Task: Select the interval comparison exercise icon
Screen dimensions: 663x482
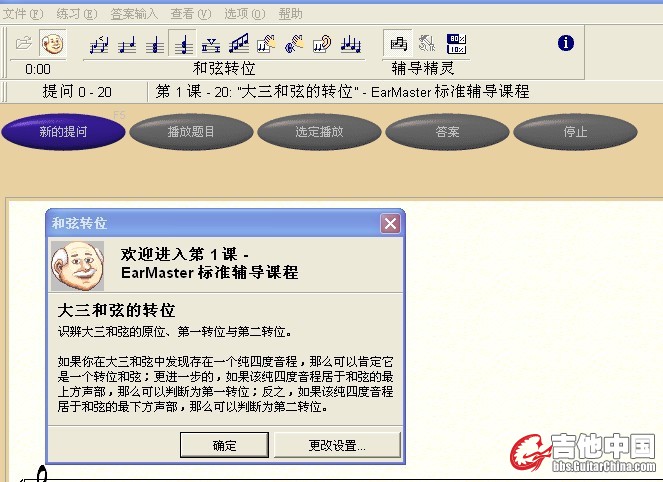Action: click(98, 44)
